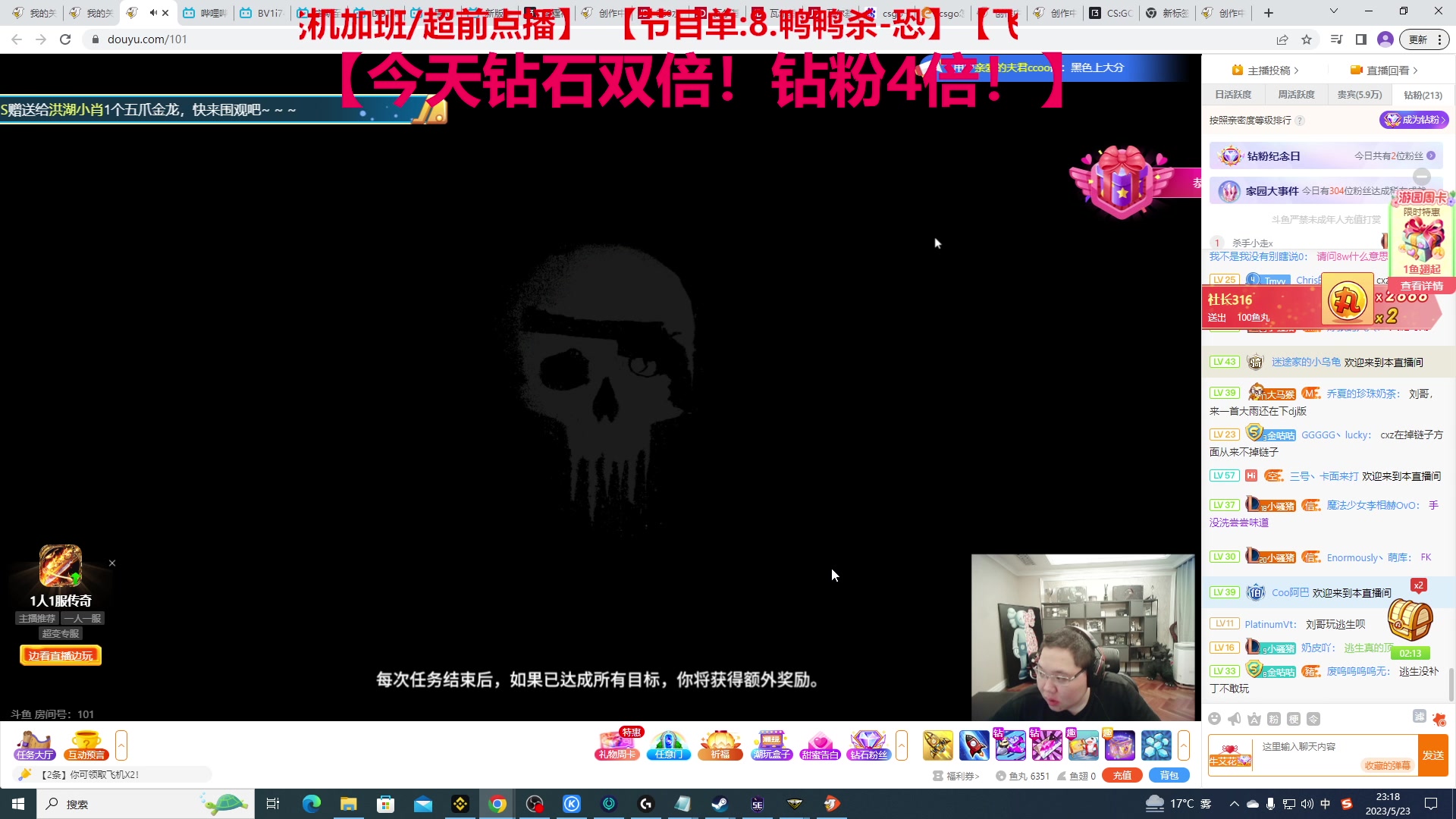Open the emoji picker in chat toolbar
The height and width of the screenshot is (819, 1456).
1215,719
